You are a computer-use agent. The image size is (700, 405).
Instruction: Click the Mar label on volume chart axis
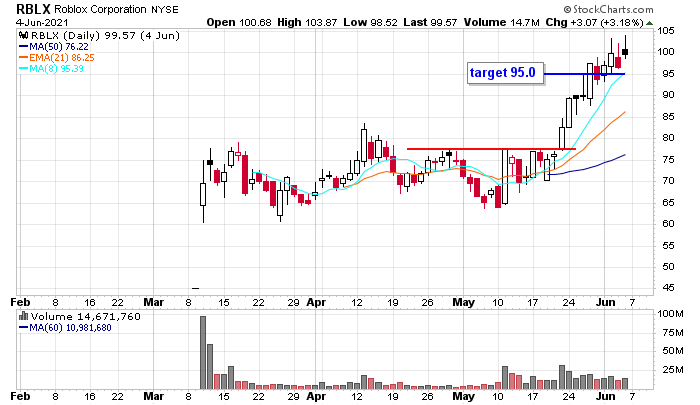[x=154, y=396]
